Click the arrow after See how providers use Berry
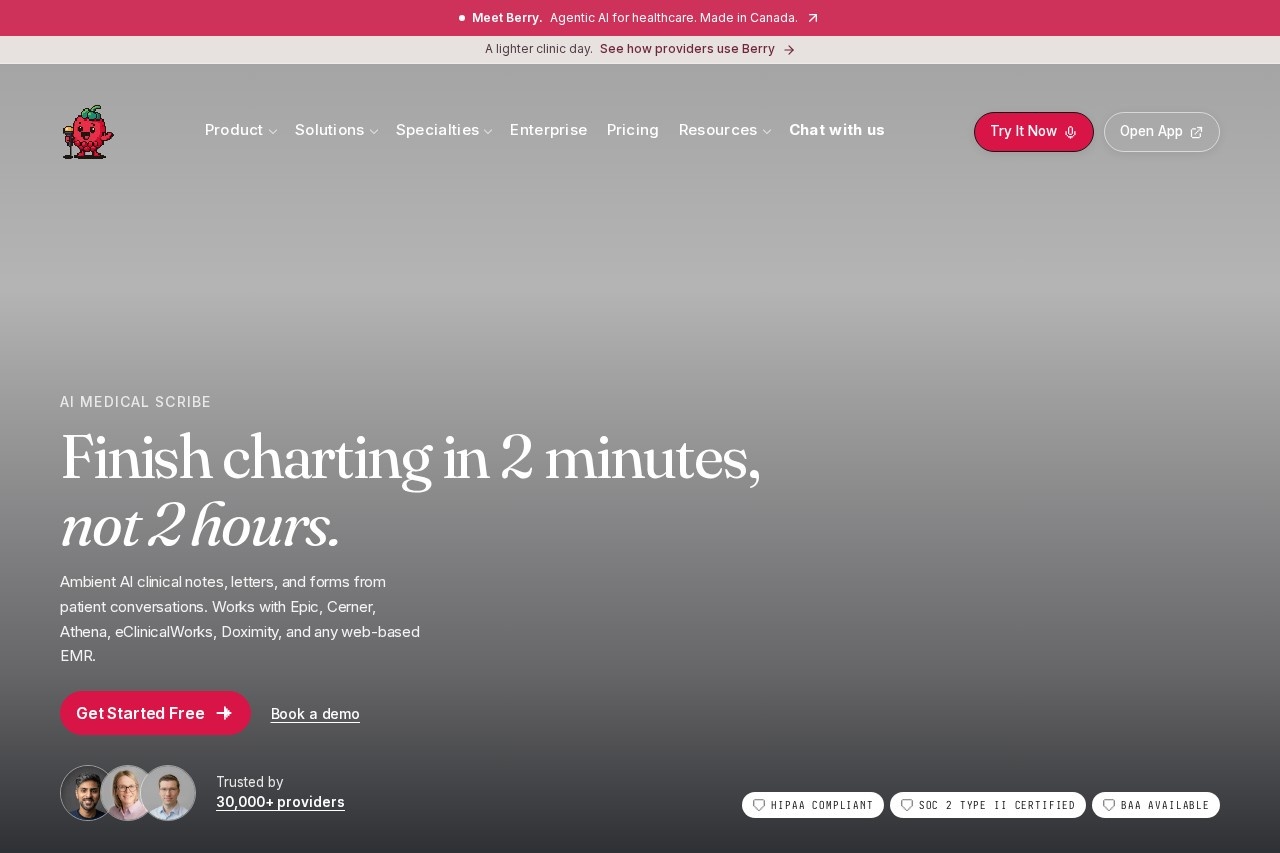This screenshot has width=1280, height=853. coord(789,50)
